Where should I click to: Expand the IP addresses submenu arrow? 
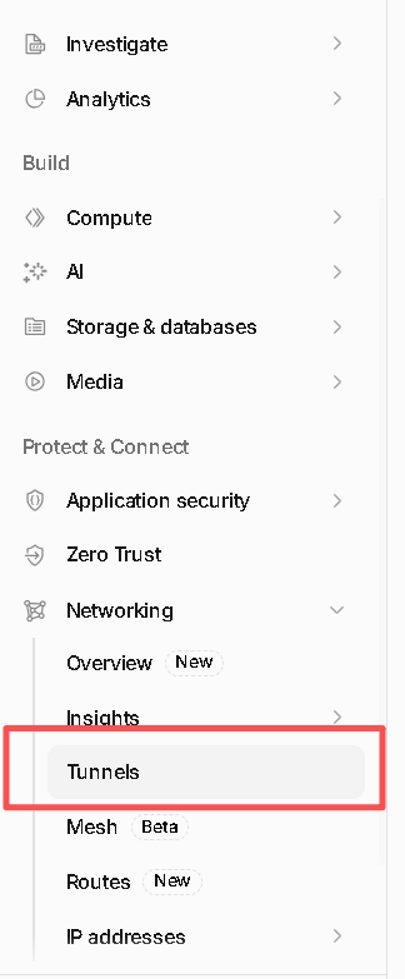coord(337,936)
